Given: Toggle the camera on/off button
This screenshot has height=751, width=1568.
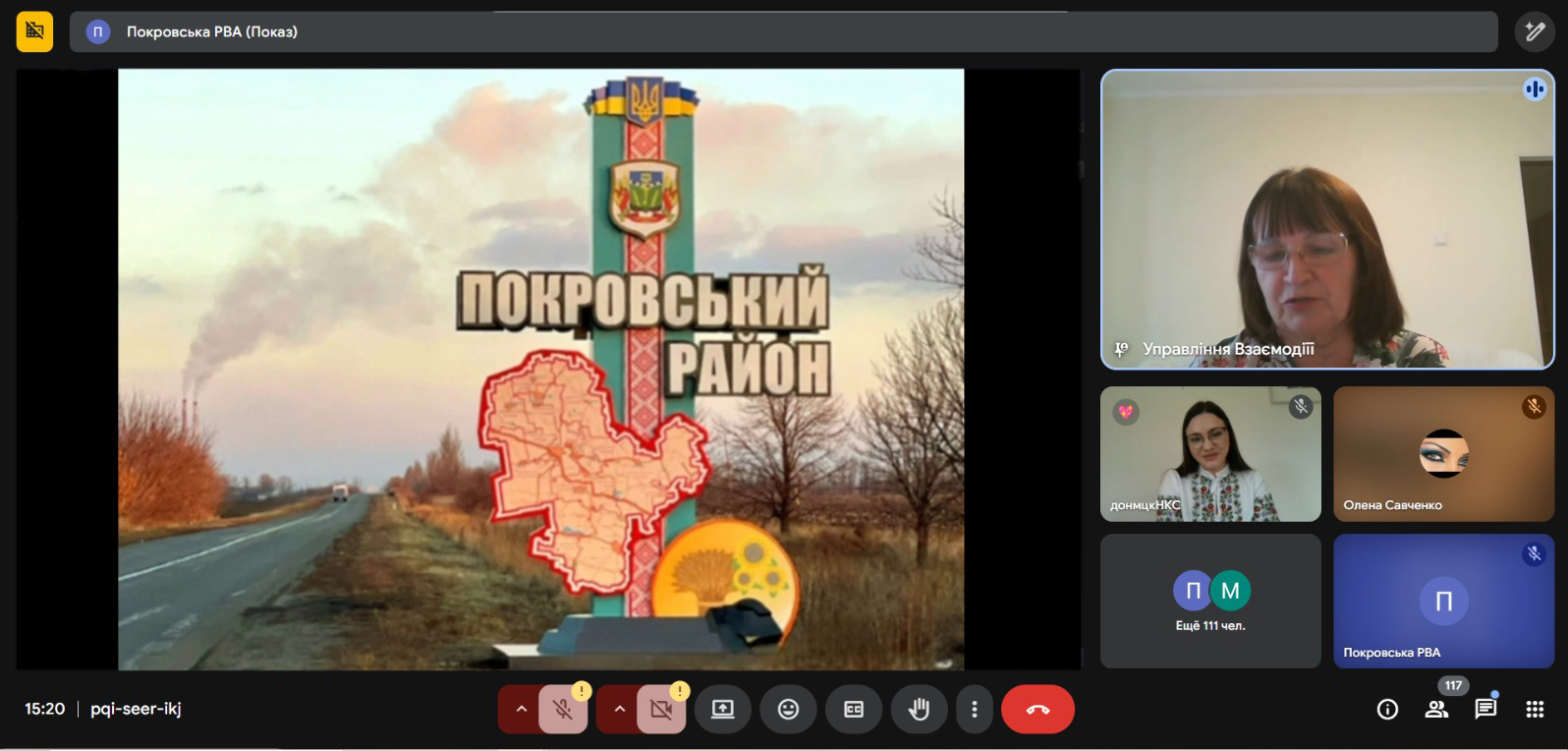Looking at the screenshot, I should coord(661,710).
